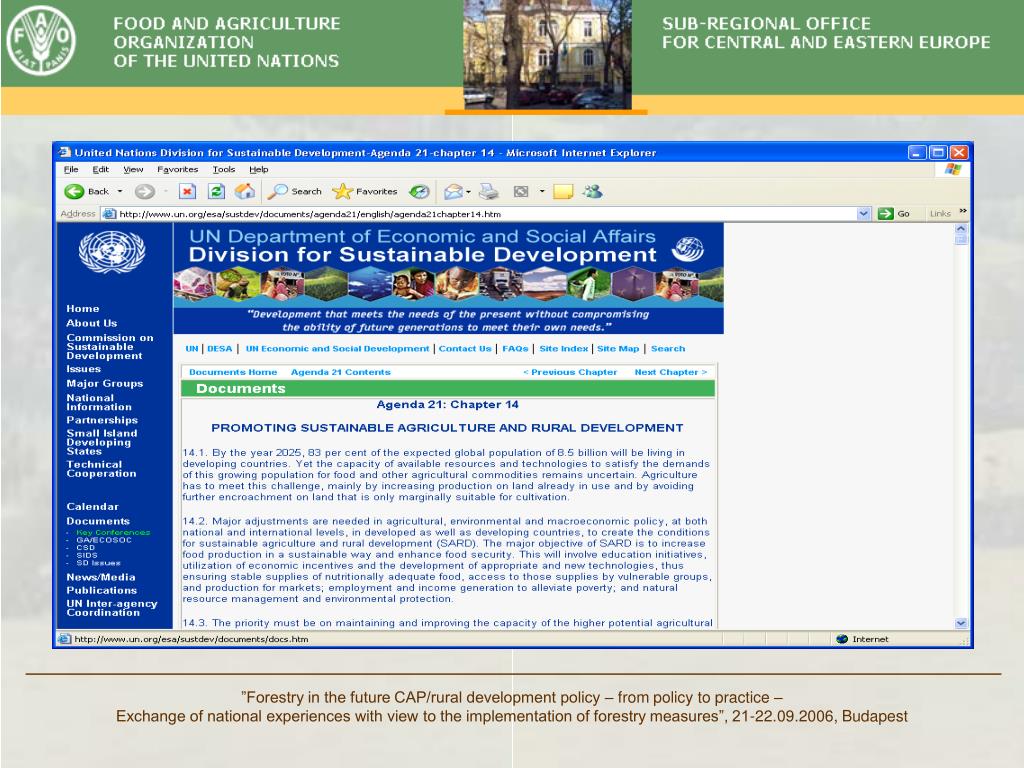Click the Messenger people icon
The width and height of the screenshot is (1024, 768).
click(592, 191)
